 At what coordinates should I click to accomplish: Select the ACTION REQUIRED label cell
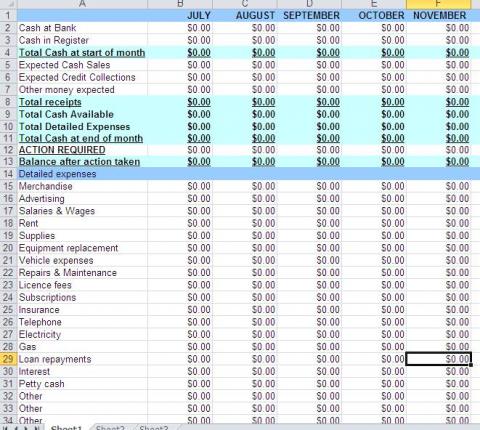click(x=82, y=150)
